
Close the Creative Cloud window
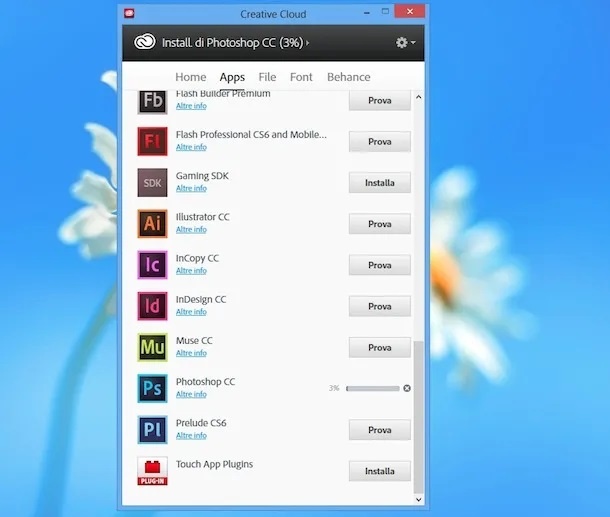pyautogui.click(x=410, y=12)
